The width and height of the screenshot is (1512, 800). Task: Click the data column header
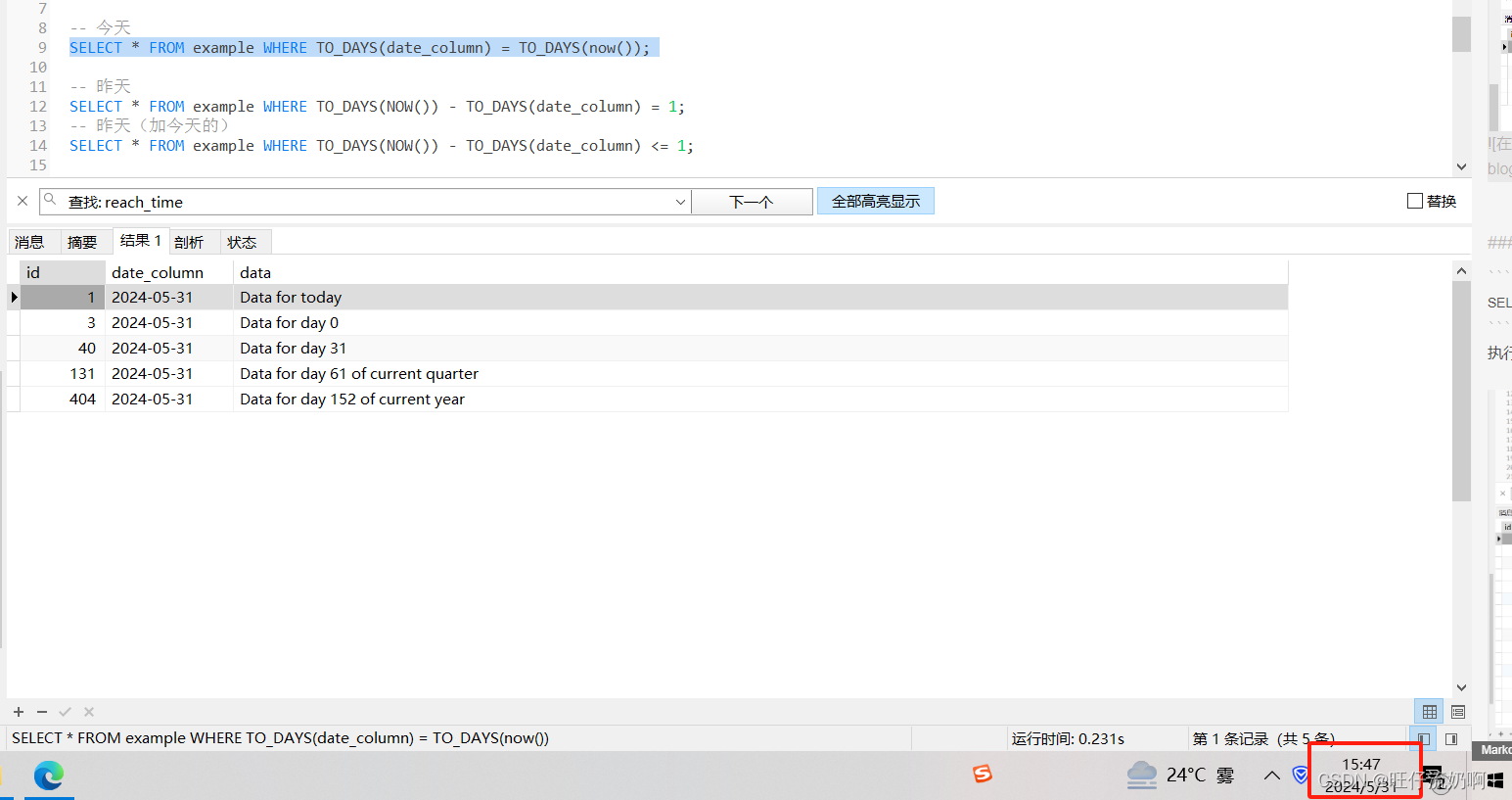(x=760, y=272)
